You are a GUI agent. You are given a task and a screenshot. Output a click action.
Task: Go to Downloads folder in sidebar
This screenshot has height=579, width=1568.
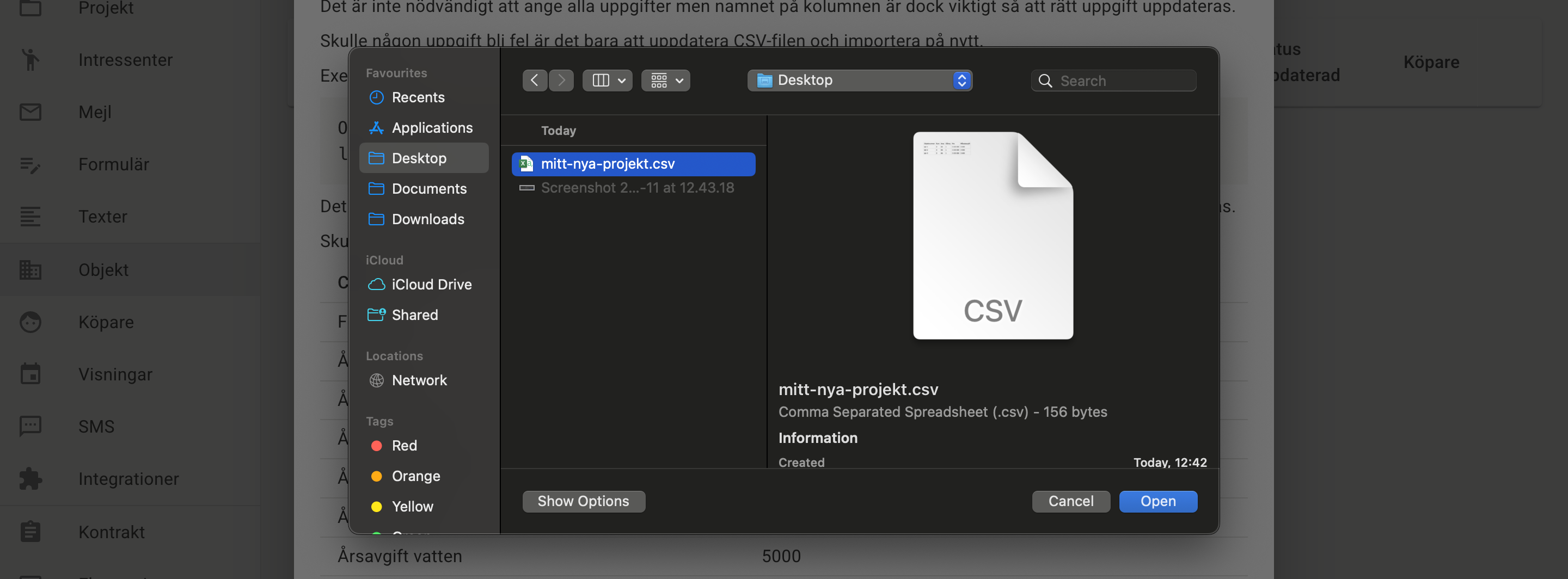tap(427, 219)
